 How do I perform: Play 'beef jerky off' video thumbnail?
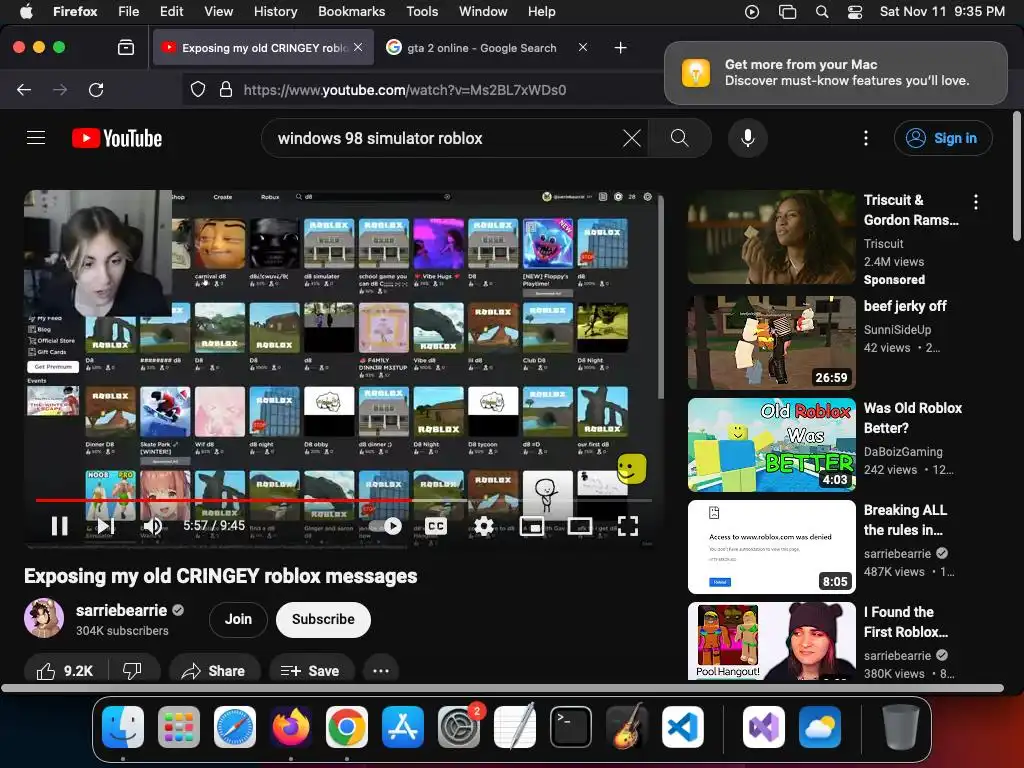(x=771, y=343)
